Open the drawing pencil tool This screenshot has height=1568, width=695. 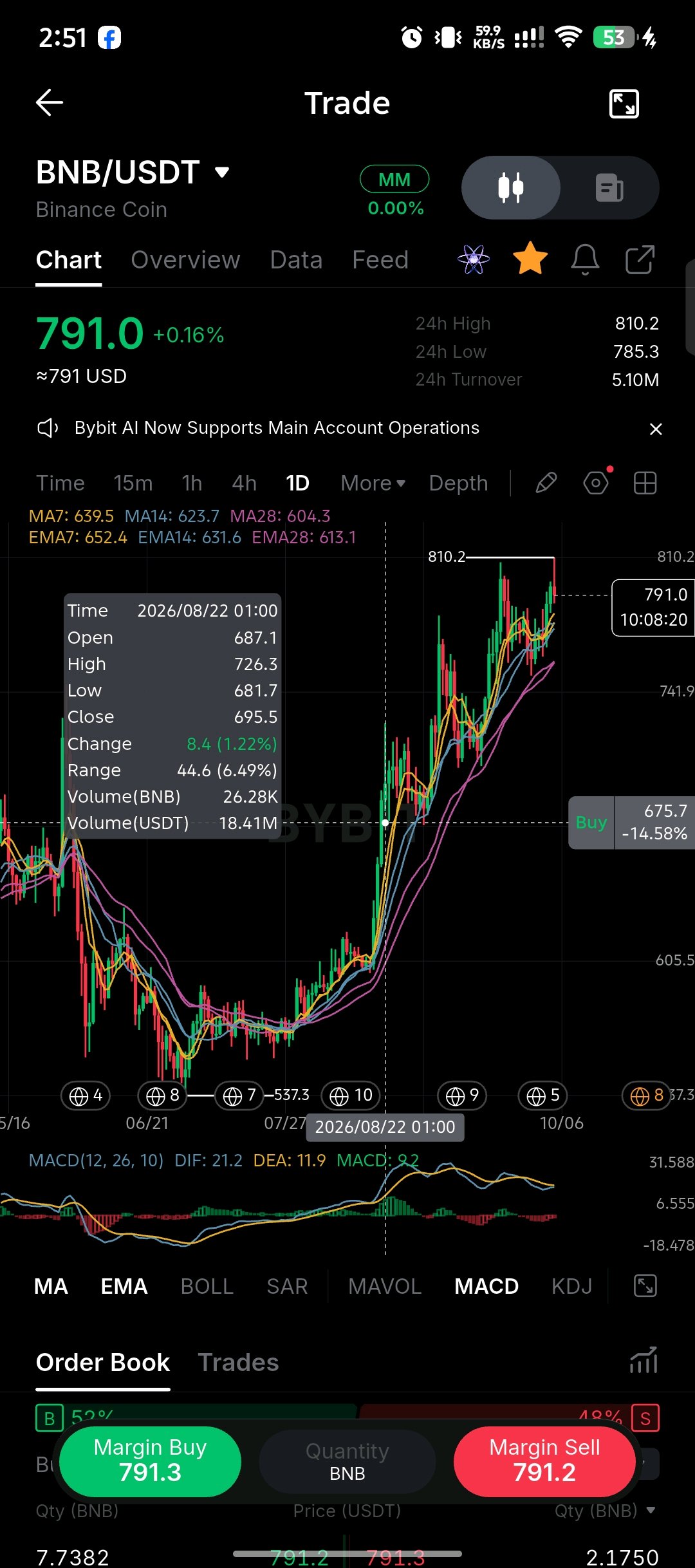point(546,483)
